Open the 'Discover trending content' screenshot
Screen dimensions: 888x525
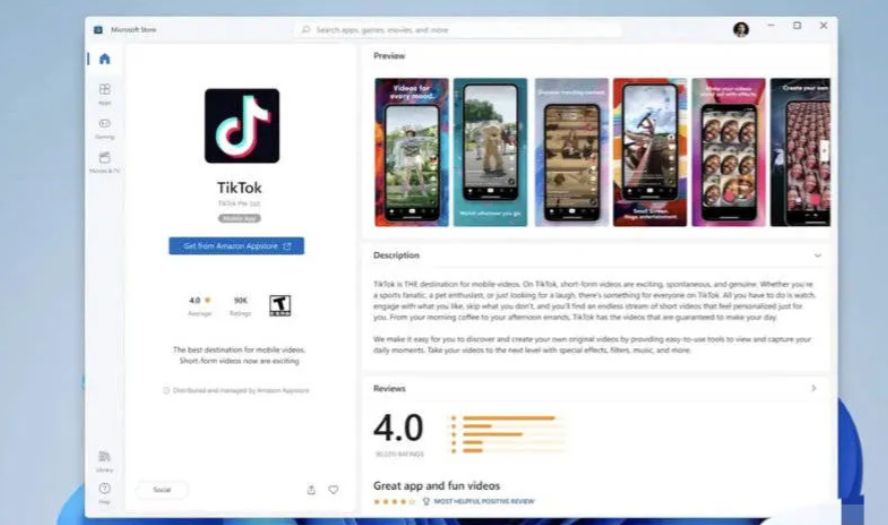pyautogui.click(x=572, y=152)
